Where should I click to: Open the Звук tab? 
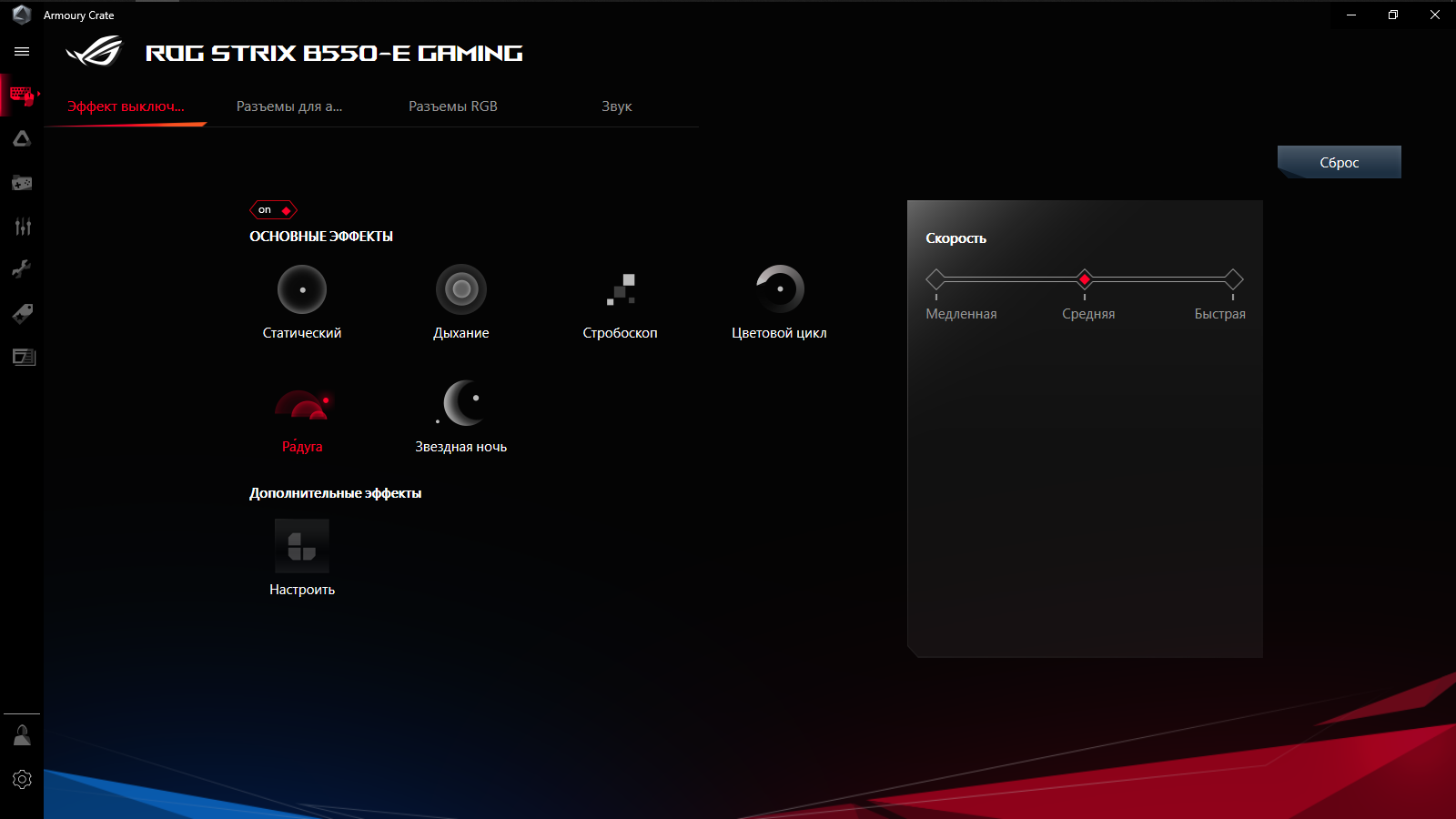point(617,106)
